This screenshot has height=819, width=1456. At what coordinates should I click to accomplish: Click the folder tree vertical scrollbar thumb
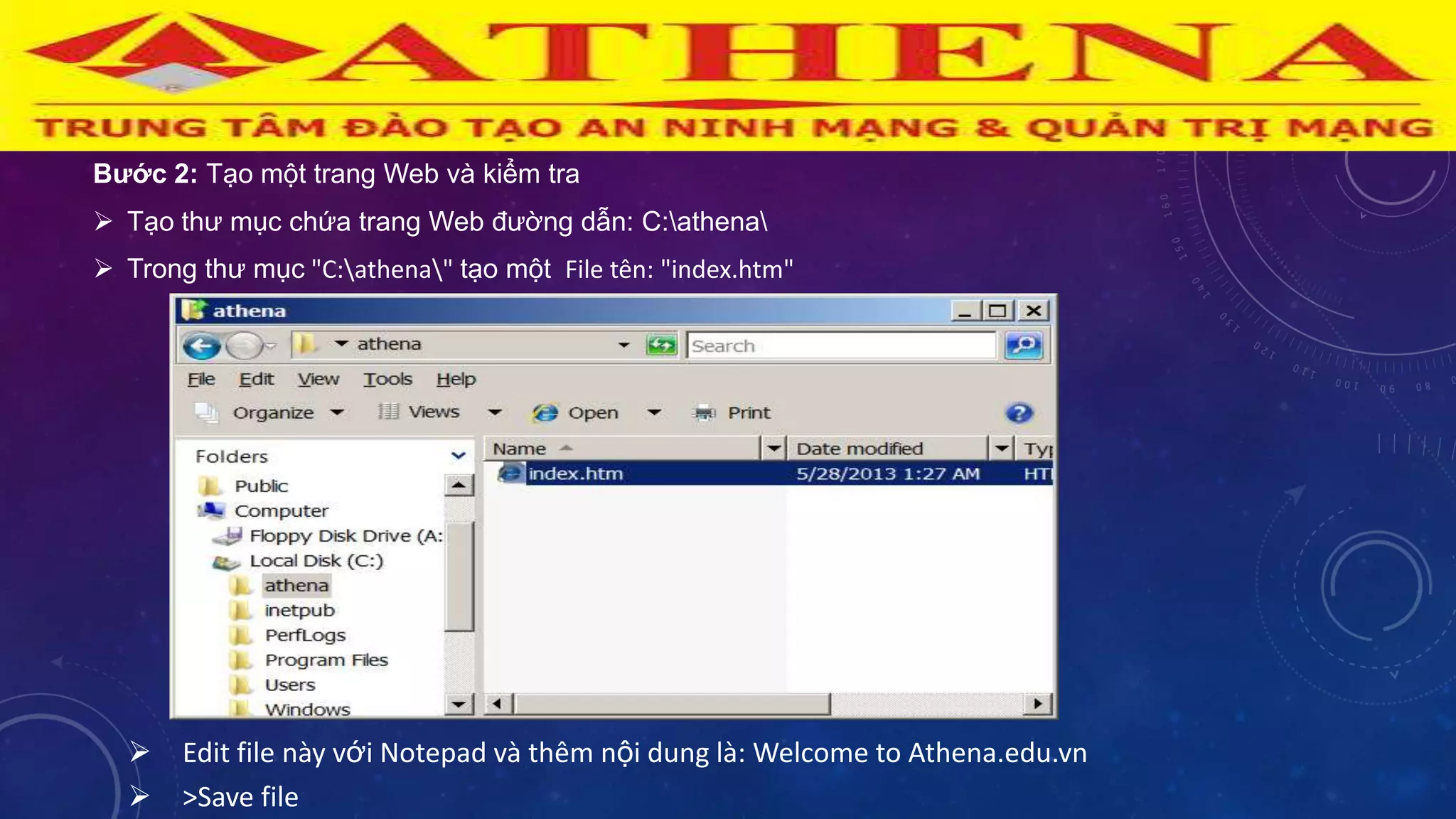(x=459, y=577)
